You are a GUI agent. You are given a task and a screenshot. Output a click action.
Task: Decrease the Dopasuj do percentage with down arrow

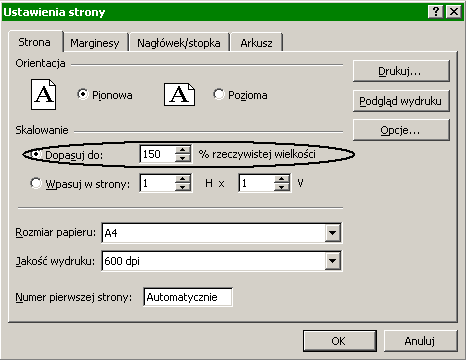click(183, 158)
